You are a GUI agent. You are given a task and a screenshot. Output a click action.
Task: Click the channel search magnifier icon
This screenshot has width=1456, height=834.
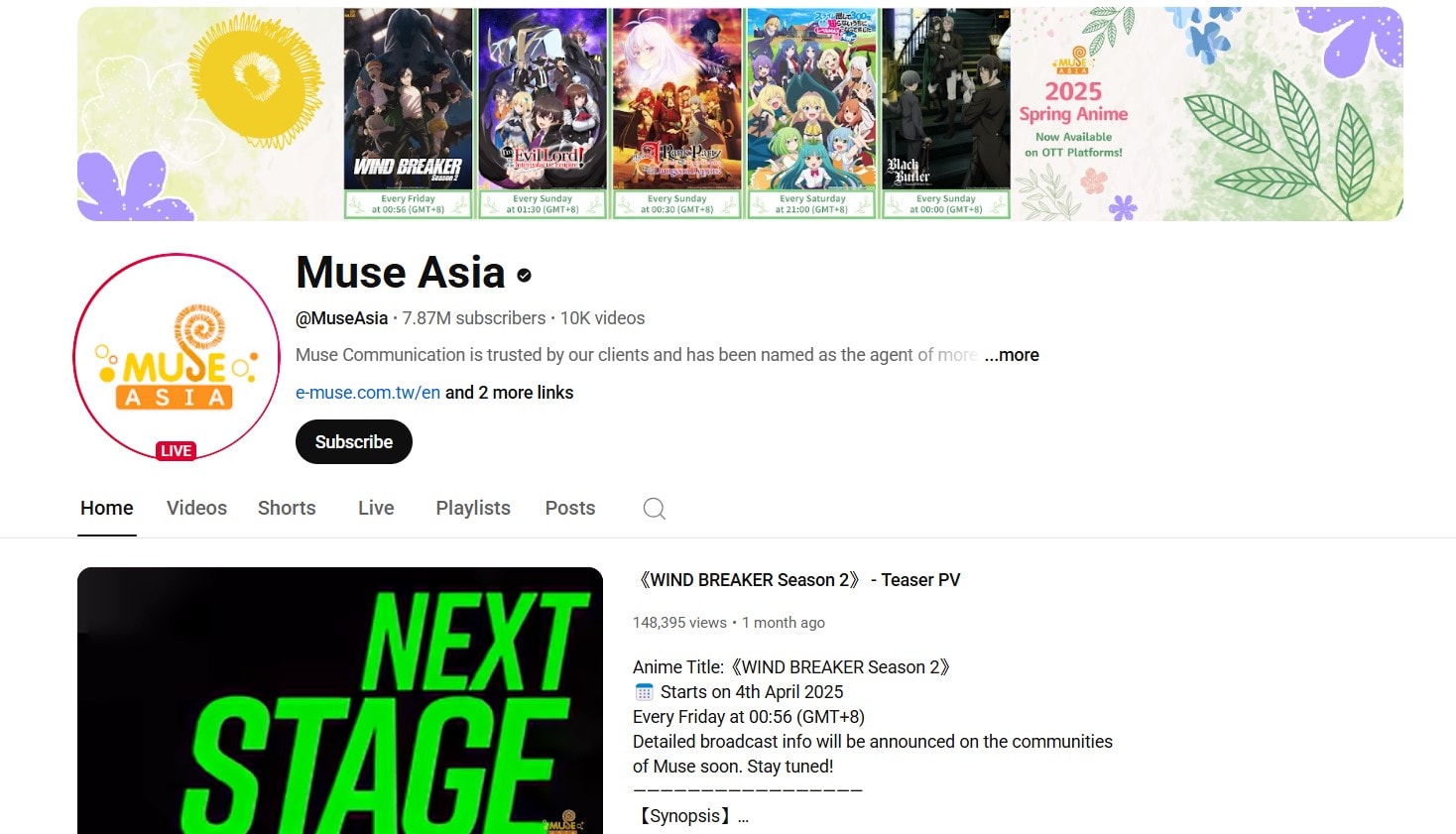pyautogui.click(x=654, y=509)
